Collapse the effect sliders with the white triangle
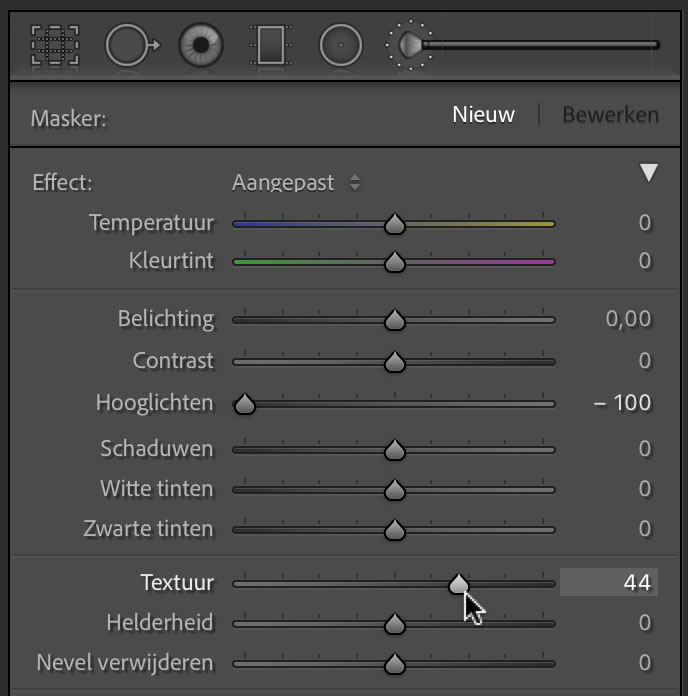 coord(648,172)
